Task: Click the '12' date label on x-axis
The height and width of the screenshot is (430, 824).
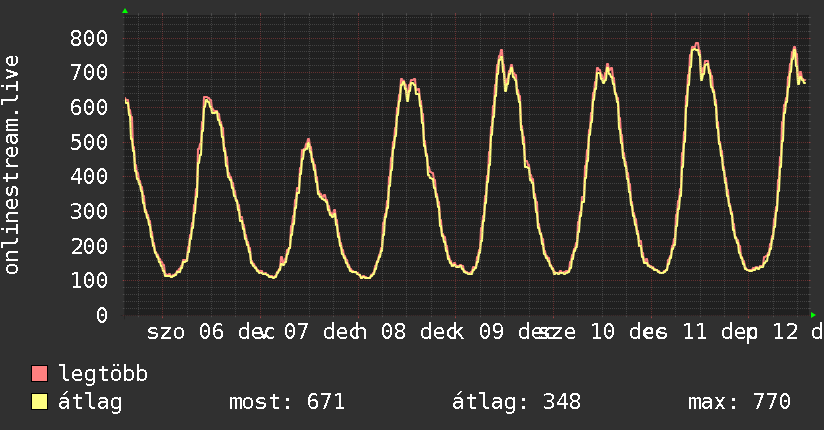Action: [x=786, y=332]
